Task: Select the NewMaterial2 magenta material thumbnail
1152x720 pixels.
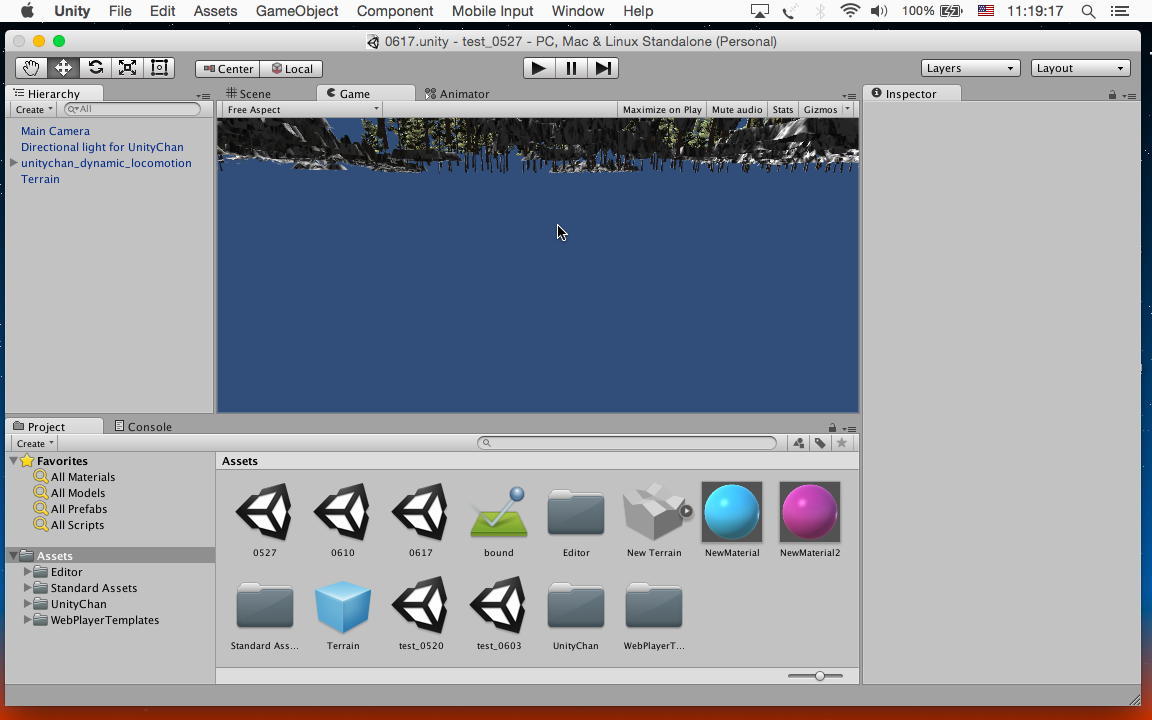Action: point(809,511)
